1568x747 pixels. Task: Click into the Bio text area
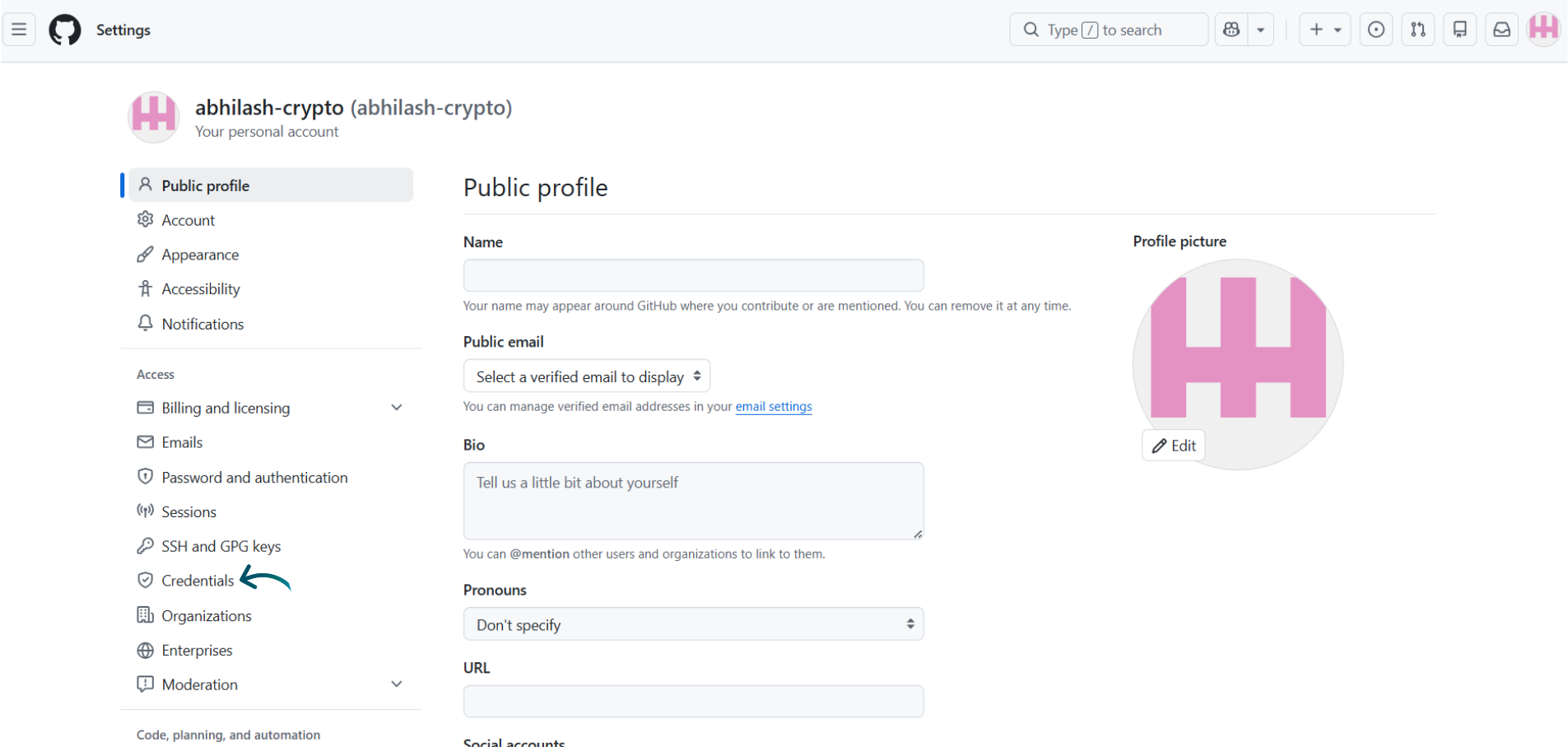tap(693, 501)
